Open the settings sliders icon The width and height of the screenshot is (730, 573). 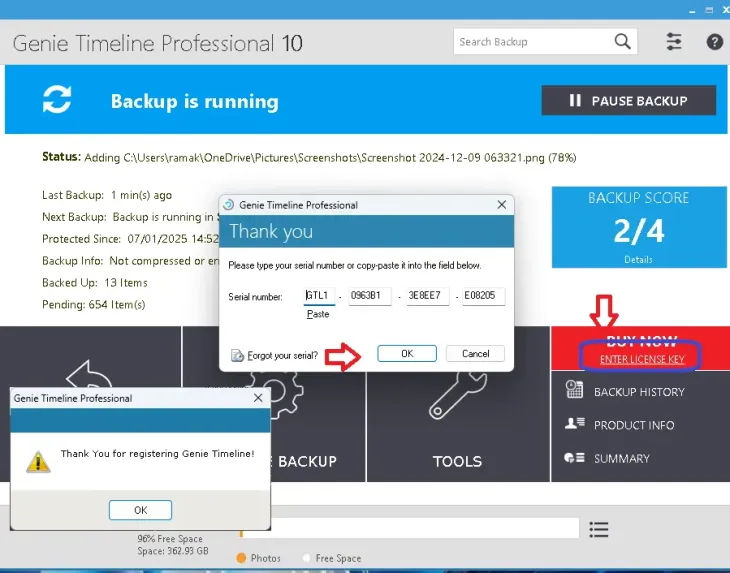[674, 42]
